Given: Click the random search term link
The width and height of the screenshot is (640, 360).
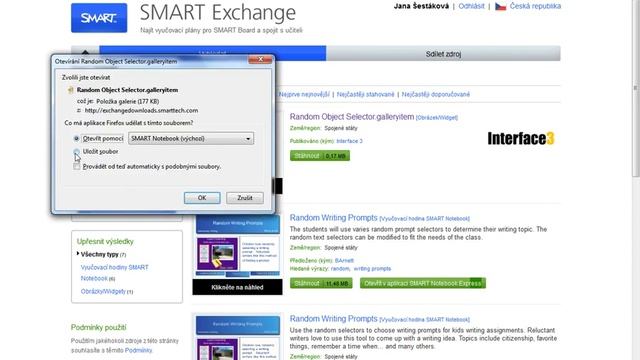Looking at the screenshot, I should tap(340, 269).
